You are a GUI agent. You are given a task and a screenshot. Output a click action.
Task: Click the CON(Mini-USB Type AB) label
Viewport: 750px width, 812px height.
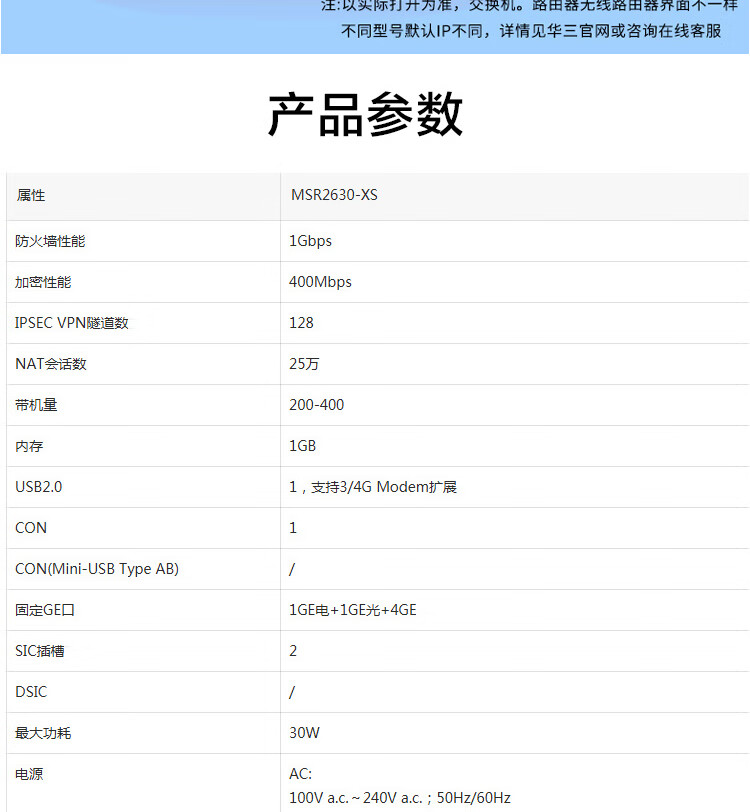pos(97,569)
